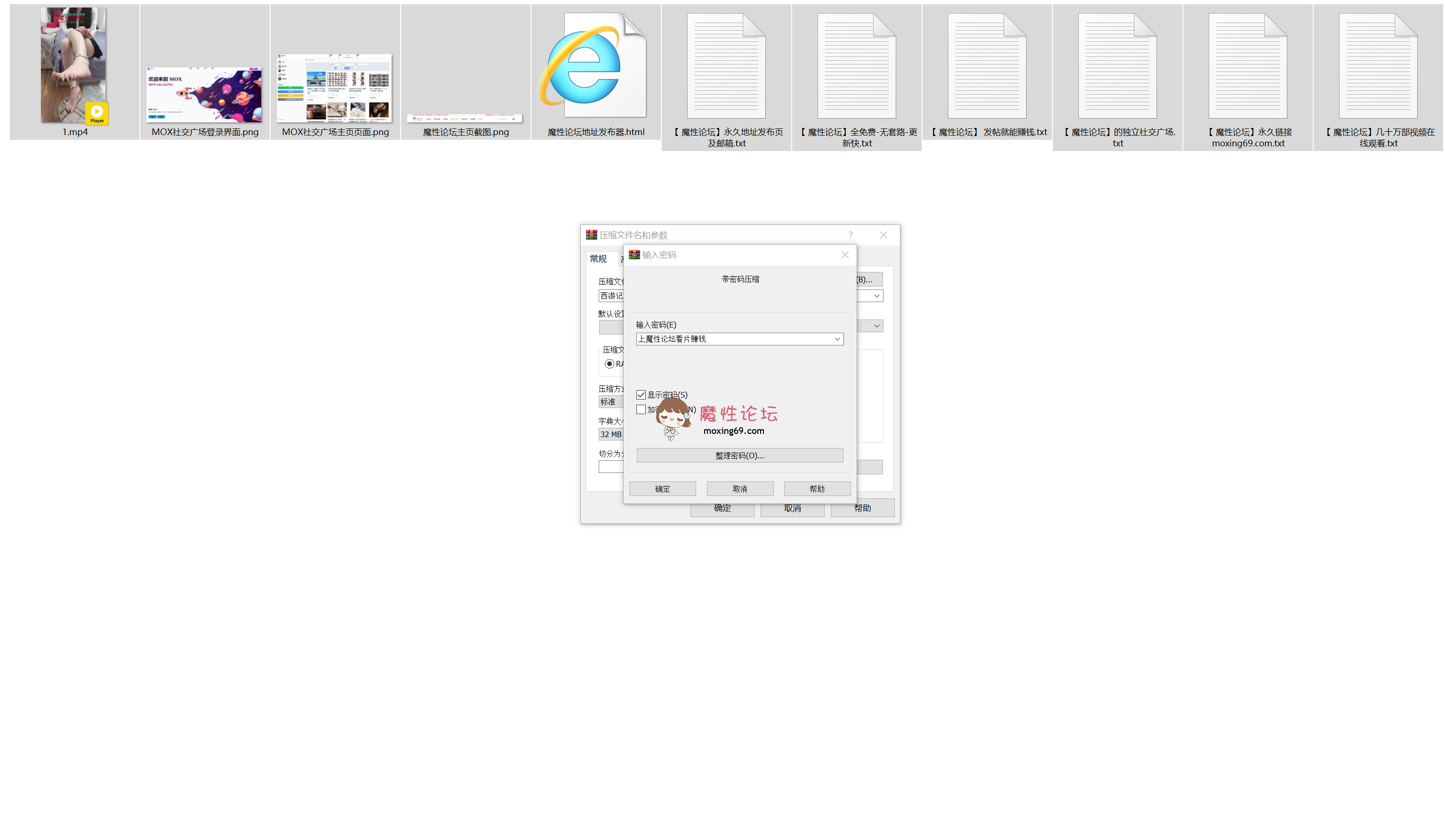This screenshot has width=1445, height=840.
Task: Toggle 加密文件名 checkbox option
Action: (640, 408)
